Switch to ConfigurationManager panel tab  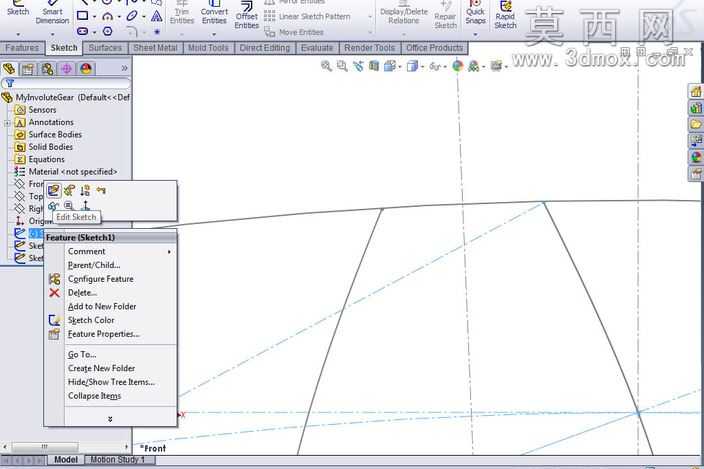coord(47,69)
